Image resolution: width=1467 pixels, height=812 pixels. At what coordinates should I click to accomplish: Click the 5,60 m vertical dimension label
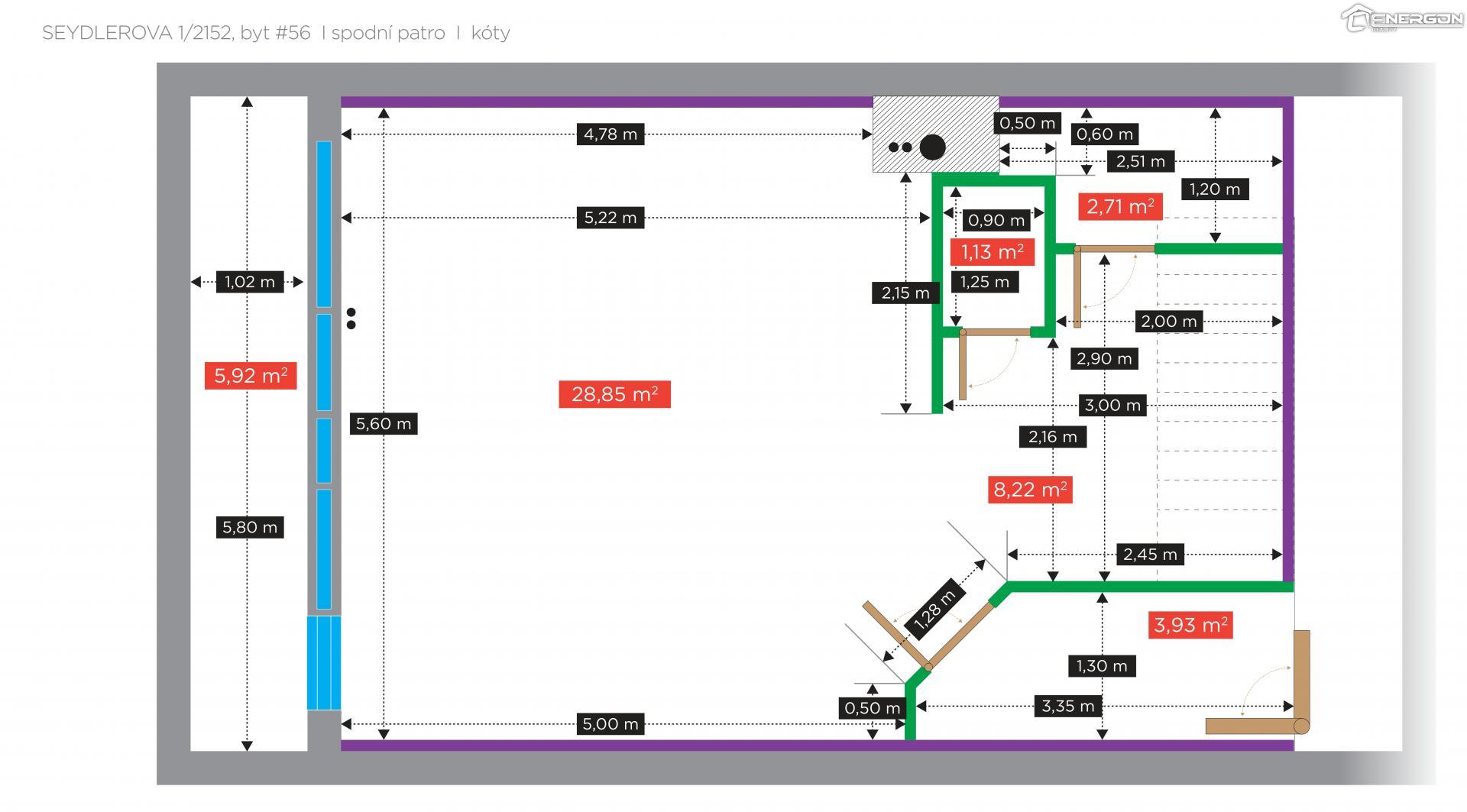(384, 423)
